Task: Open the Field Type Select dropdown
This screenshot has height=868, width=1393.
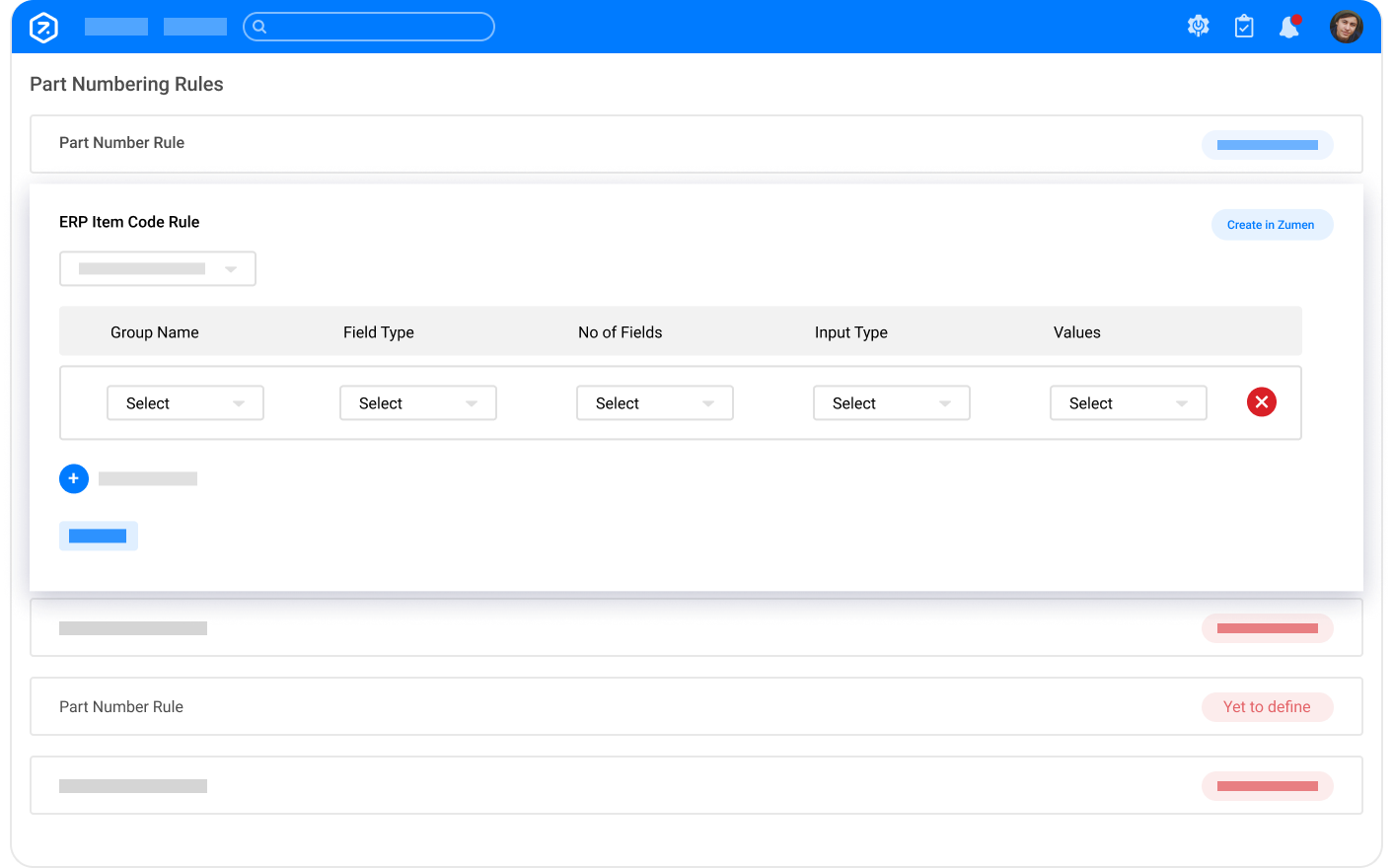Action: 418,402
